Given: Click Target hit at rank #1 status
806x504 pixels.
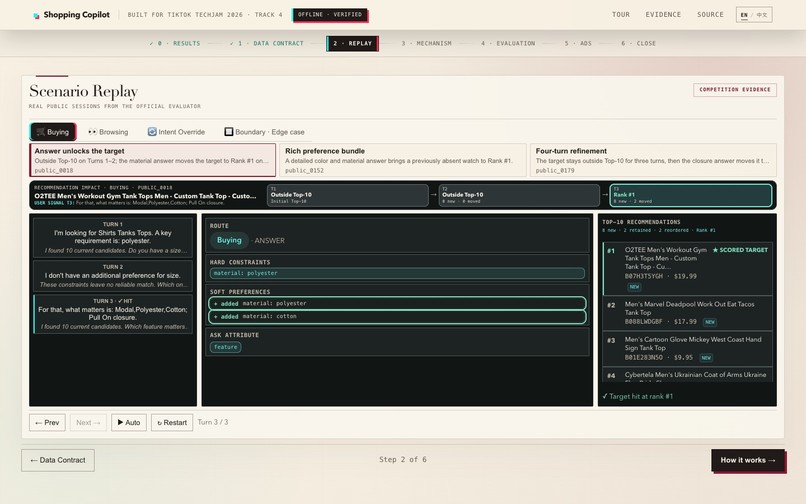Looking at the screenshot, I should point(637,396).
